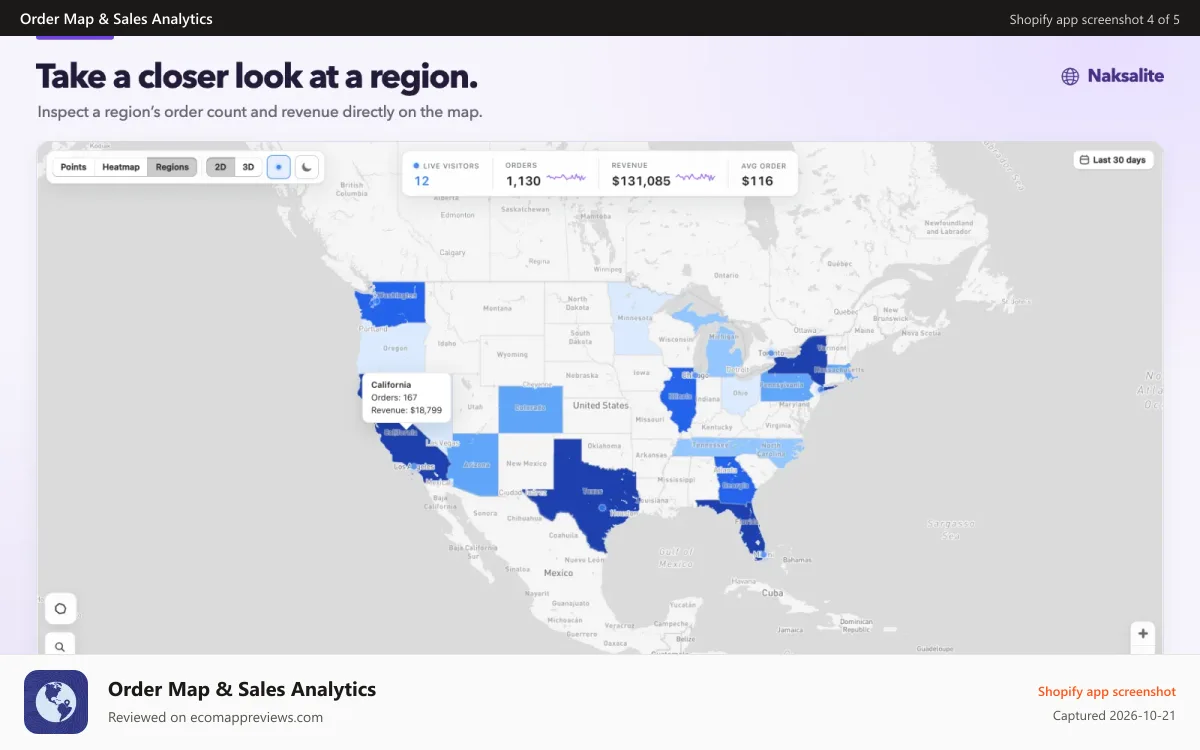Click the revenue sparkline chart

[696, 178]
